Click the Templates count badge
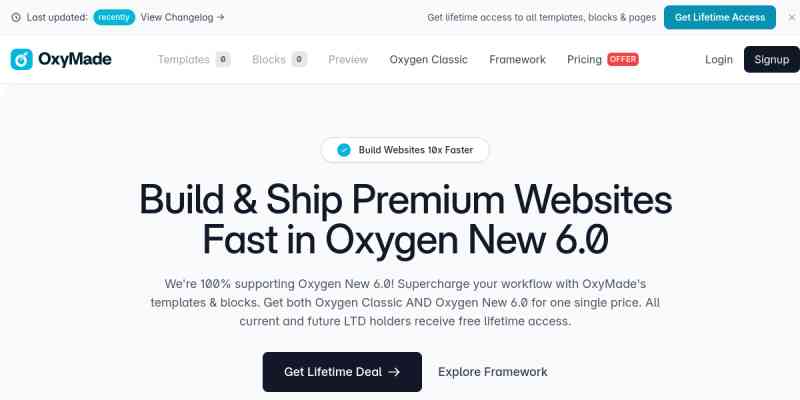Viewport: 800px width, 400px height. (223, 60)
